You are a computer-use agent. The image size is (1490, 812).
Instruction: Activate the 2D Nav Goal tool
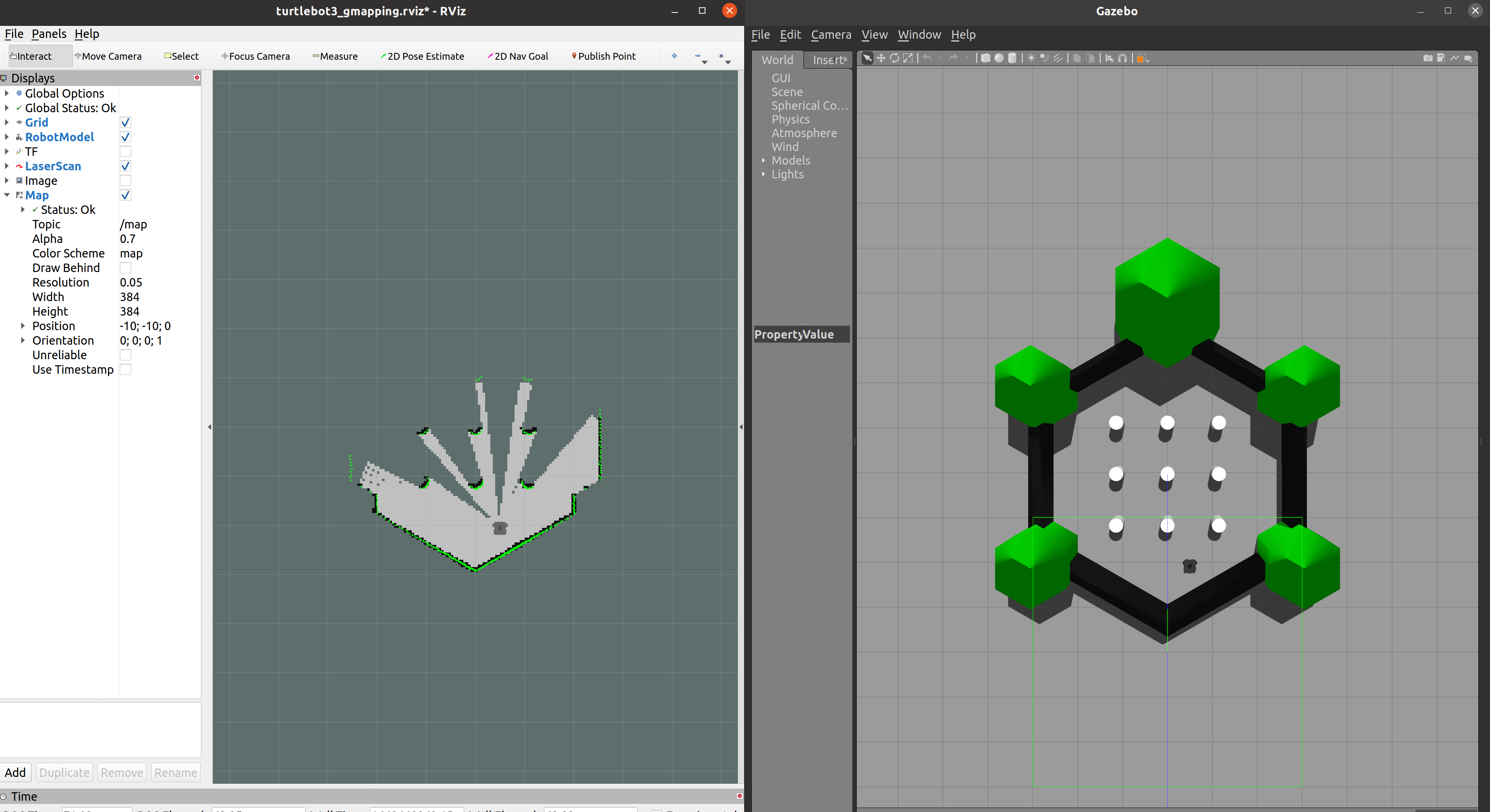point(518,56)
